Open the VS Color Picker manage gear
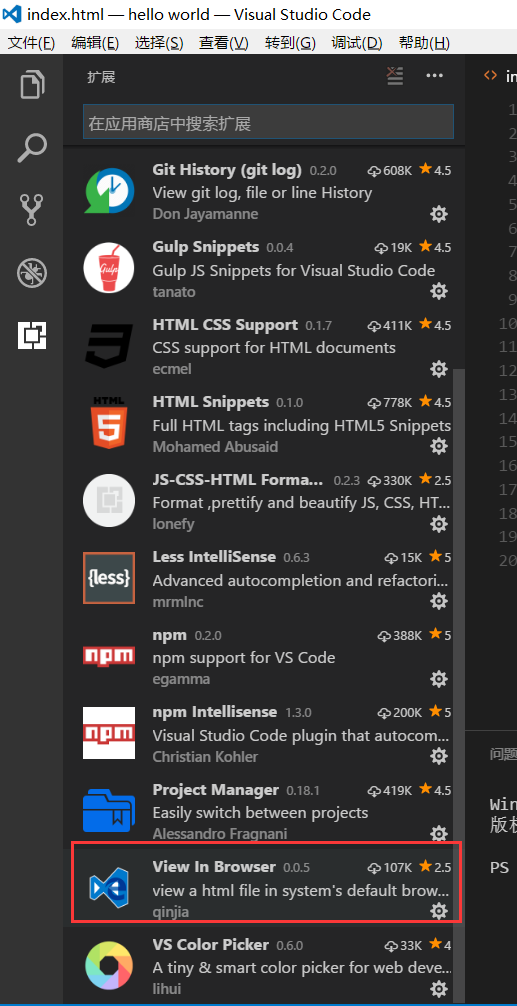517x1006 pixels. pyautogui.click(x=439, y=988)
